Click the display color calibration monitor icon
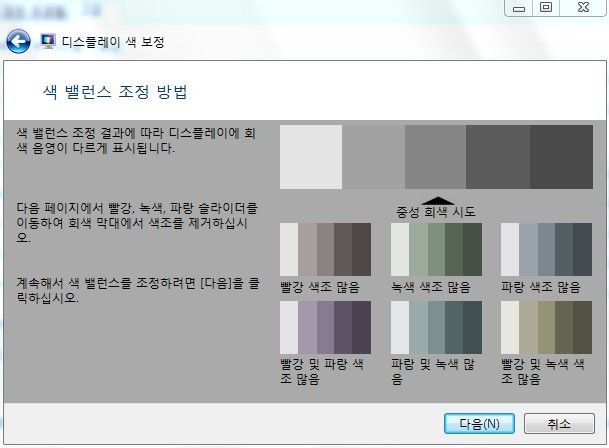The height and width of the screenshot is (448, 609). click(x=48, y=41)
